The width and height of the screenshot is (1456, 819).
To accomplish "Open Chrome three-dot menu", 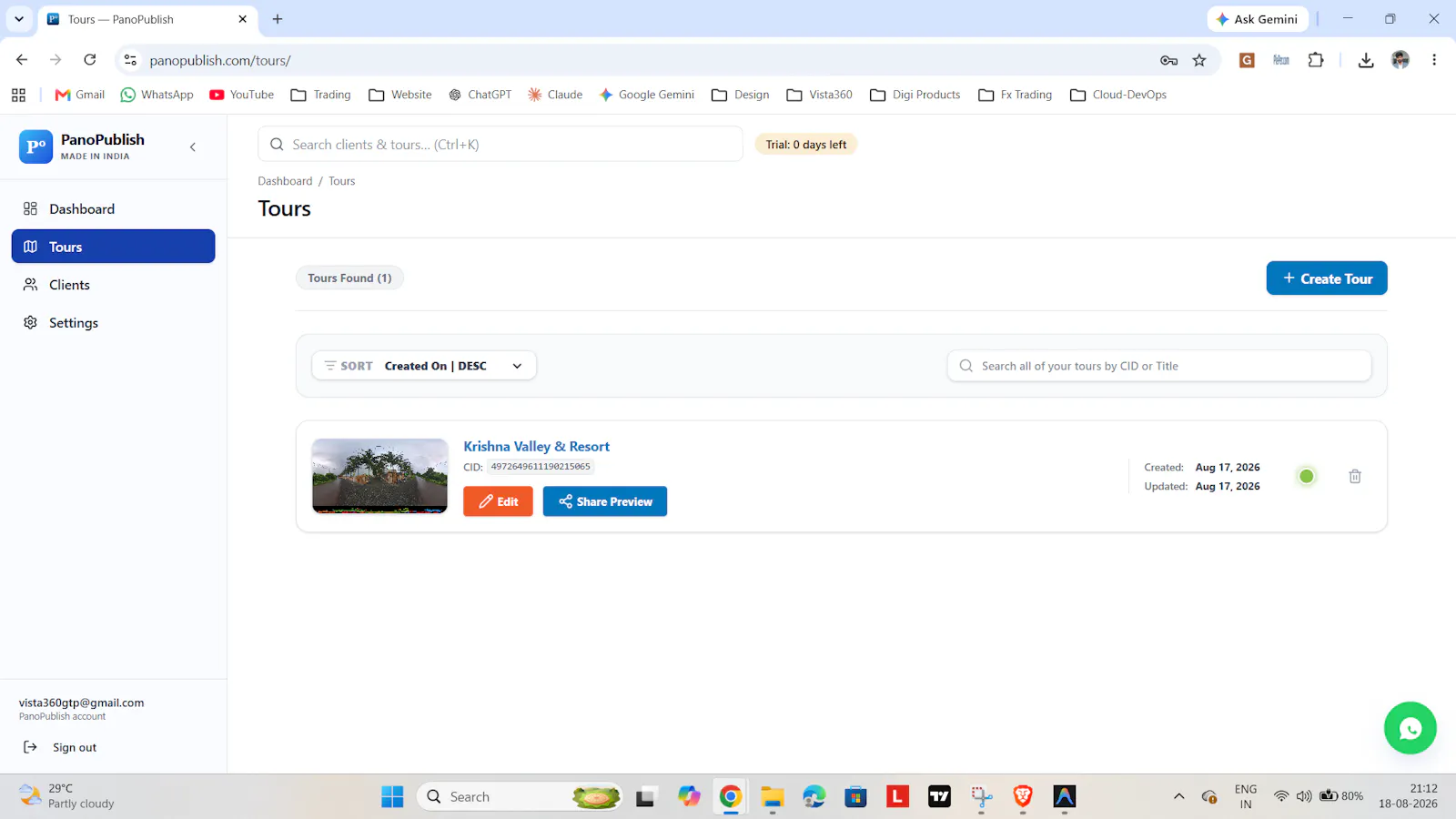I will (x=1434, y=60).
